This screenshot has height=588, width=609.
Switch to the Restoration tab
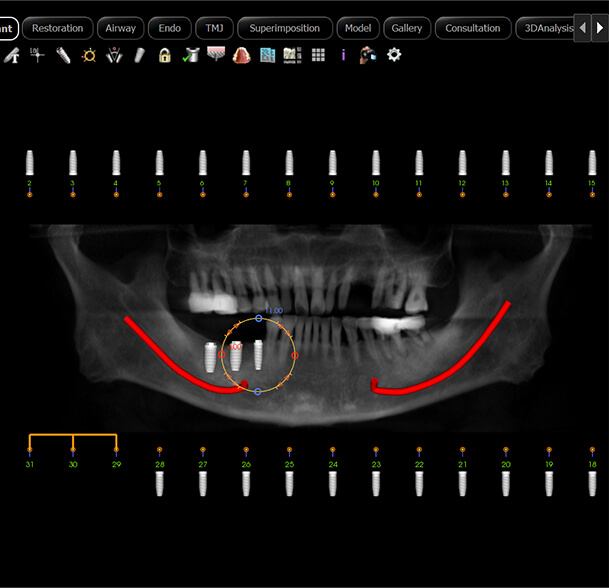pos(57,28)
